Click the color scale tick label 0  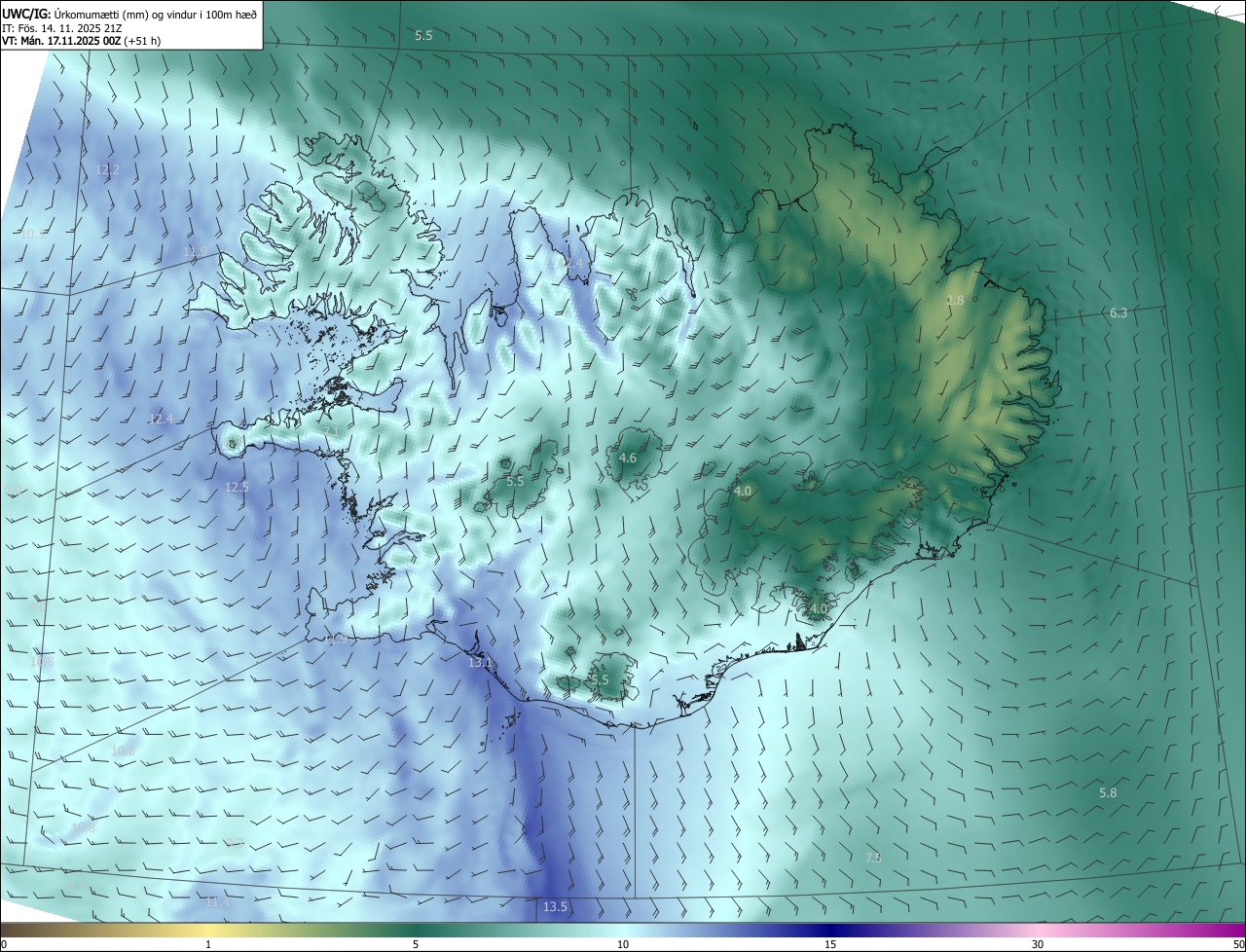click(4, 944)
